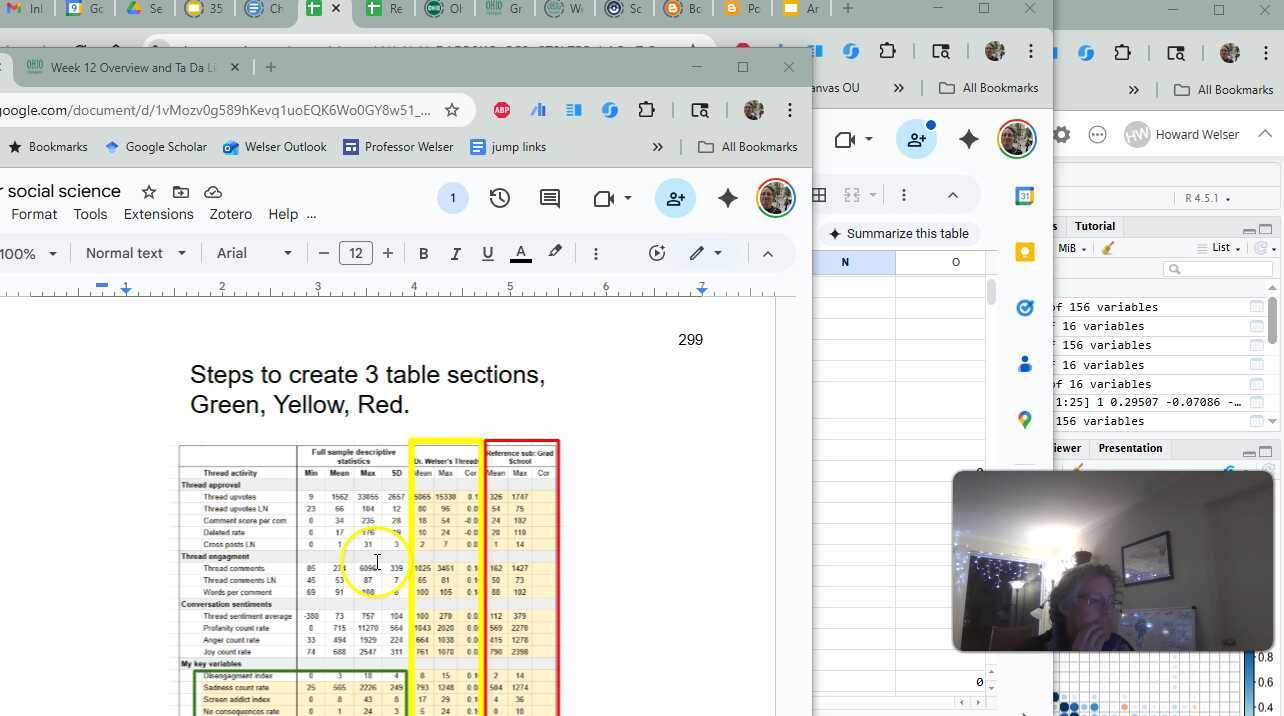Viewport: 1284px width, 716px height.
Task: Switch to RStudio Presentation tab
Action: pos(1130,448)
